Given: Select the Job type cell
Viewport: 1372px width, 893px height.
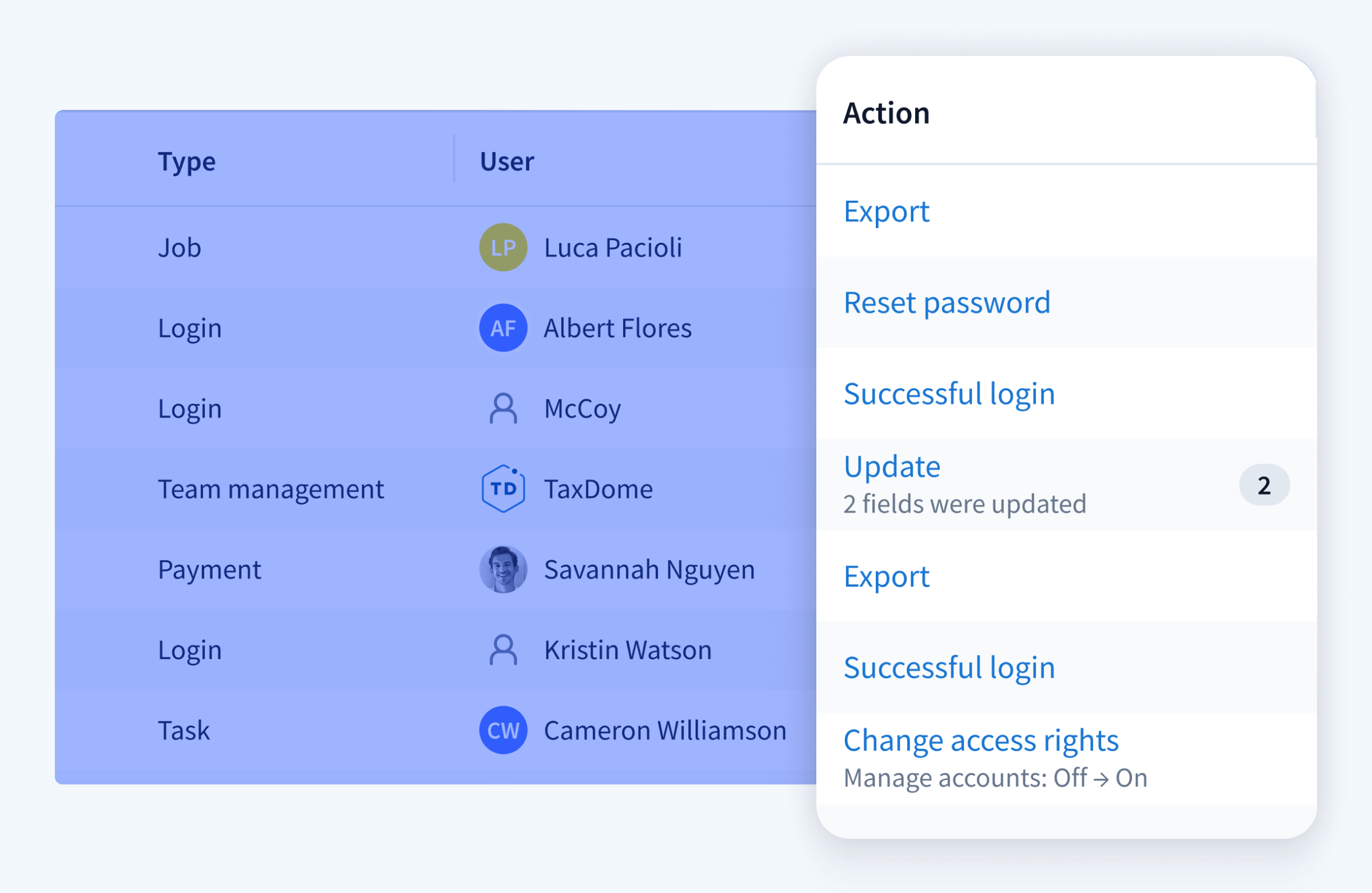Looking at the screenshot, I should click(x=180, y=248).
